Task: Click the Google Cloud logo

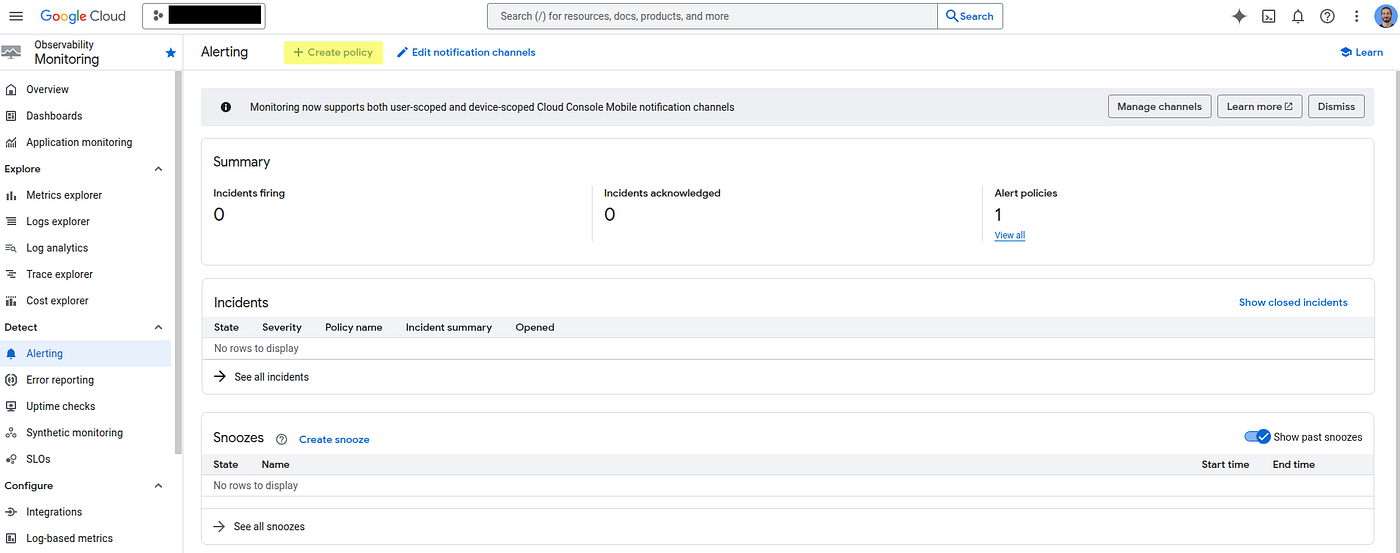Action: tap(83, 16)
